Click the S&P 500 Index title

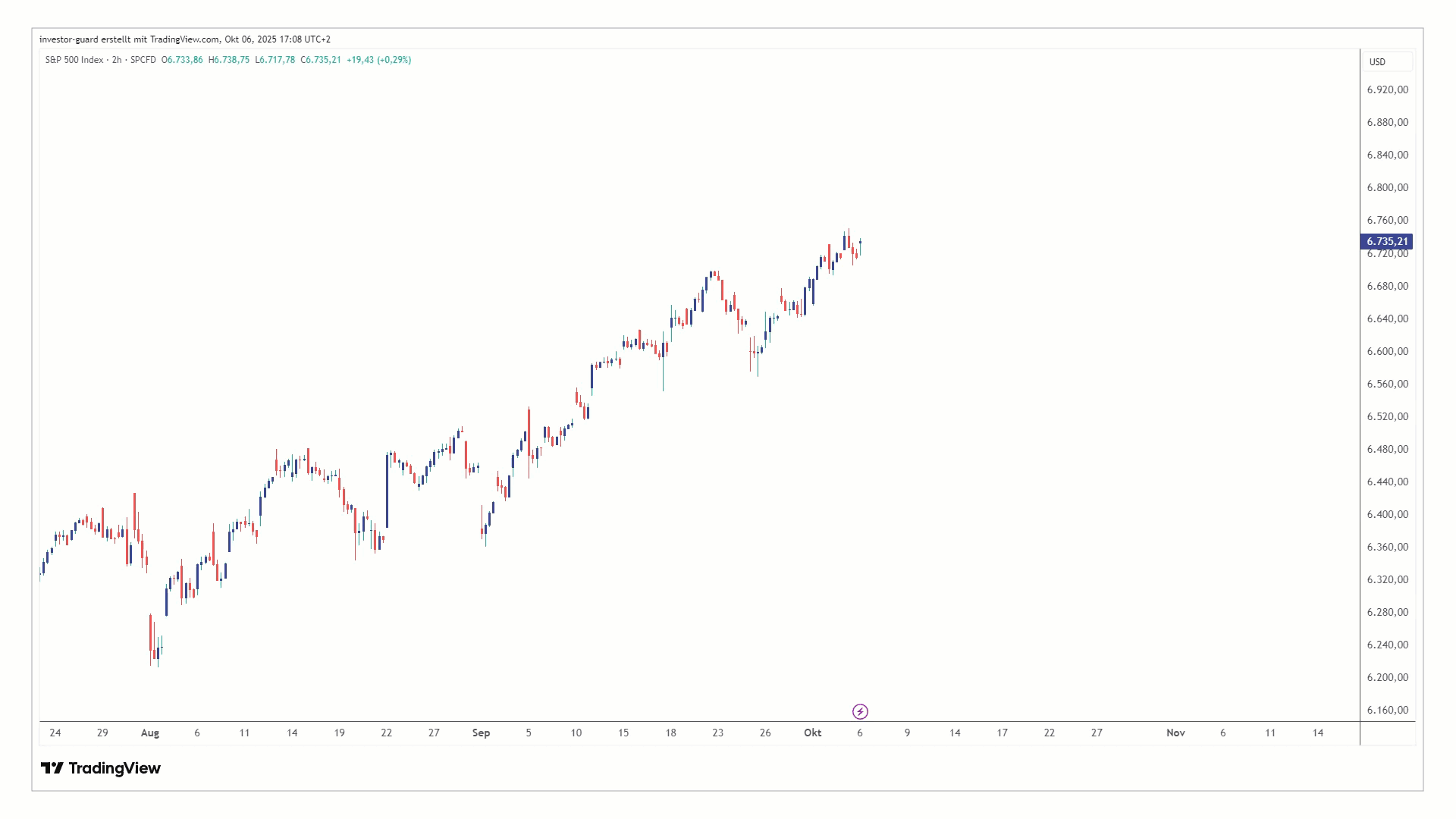(x=74, y=60)
